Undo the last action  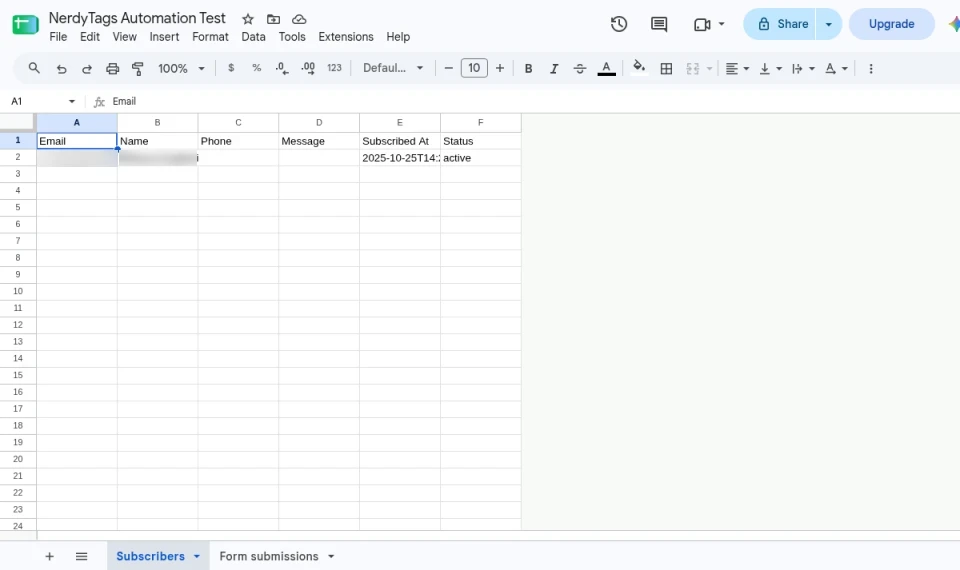[61, 69]
